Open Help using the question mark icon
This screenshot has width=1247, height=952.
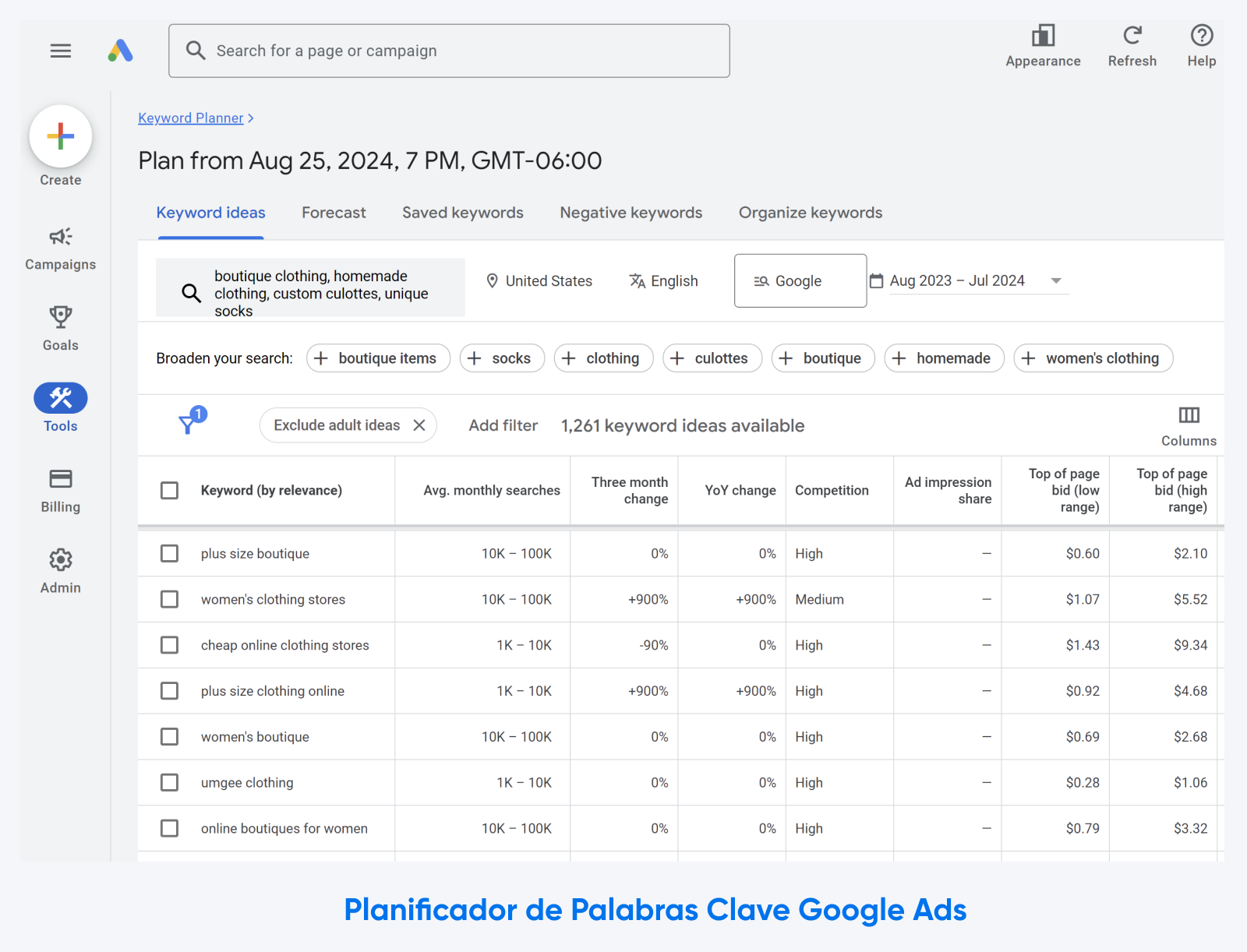pos(1201,35)
